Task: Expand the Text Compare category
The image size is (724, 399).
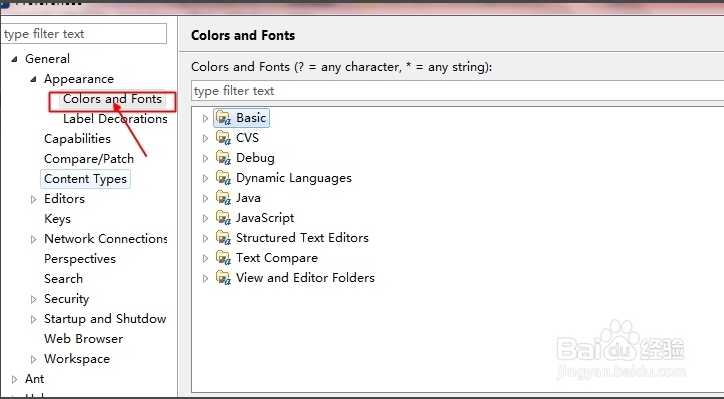Action: click(205, 258)
